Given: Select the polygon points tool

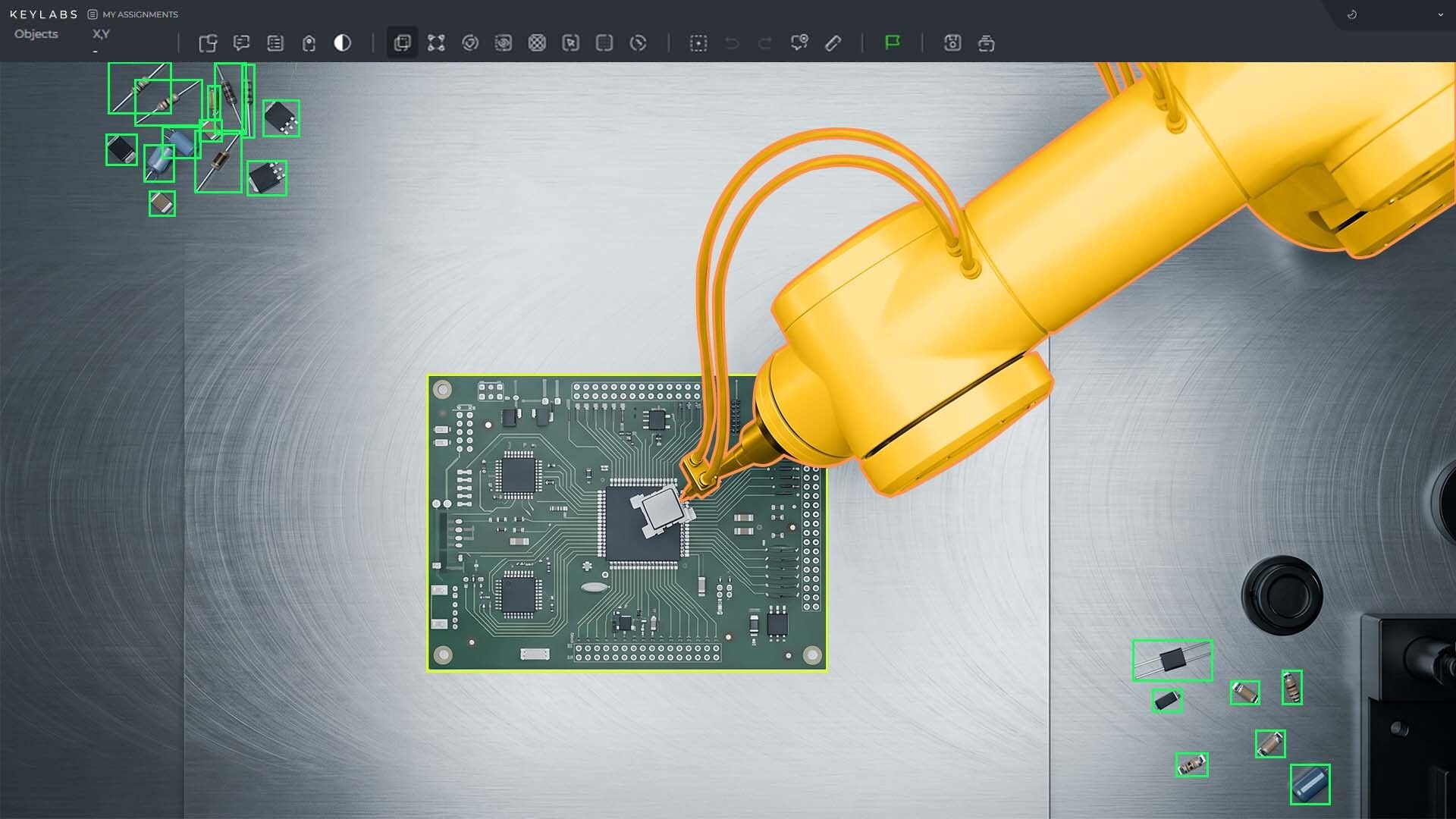Looking at the screenshot, I should 436,43.
